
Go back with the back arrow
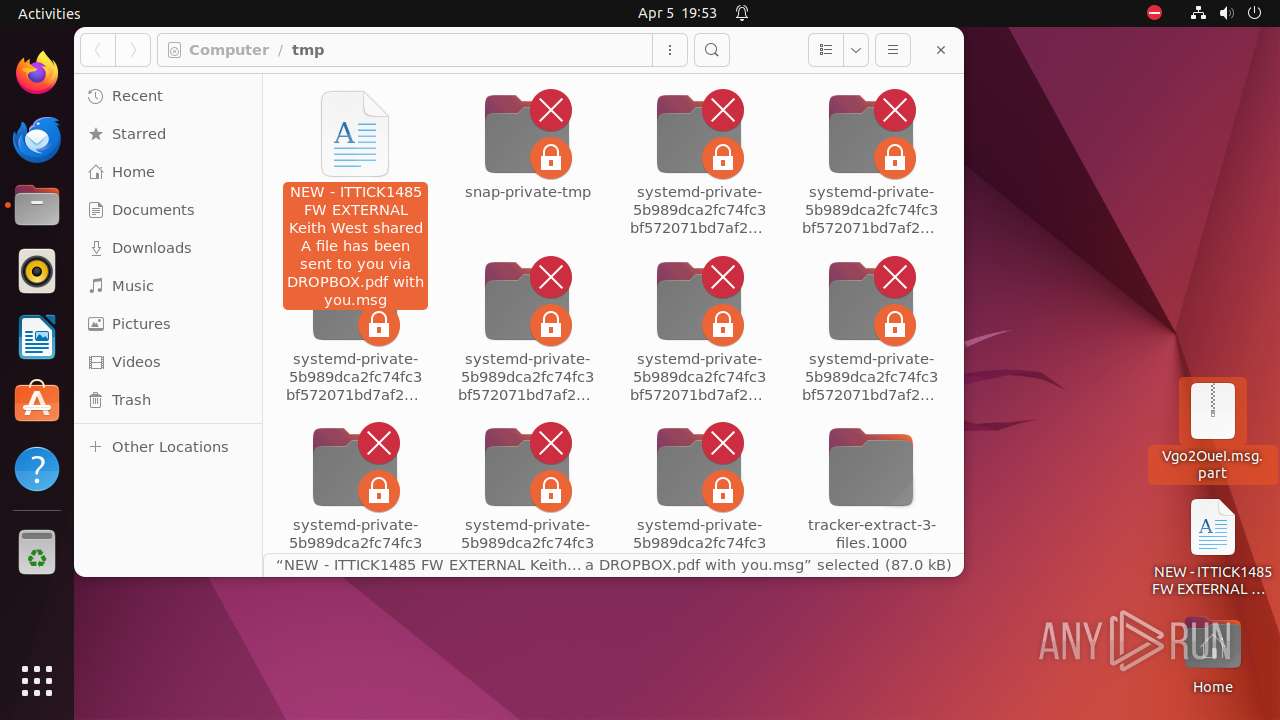coord(98,50)
